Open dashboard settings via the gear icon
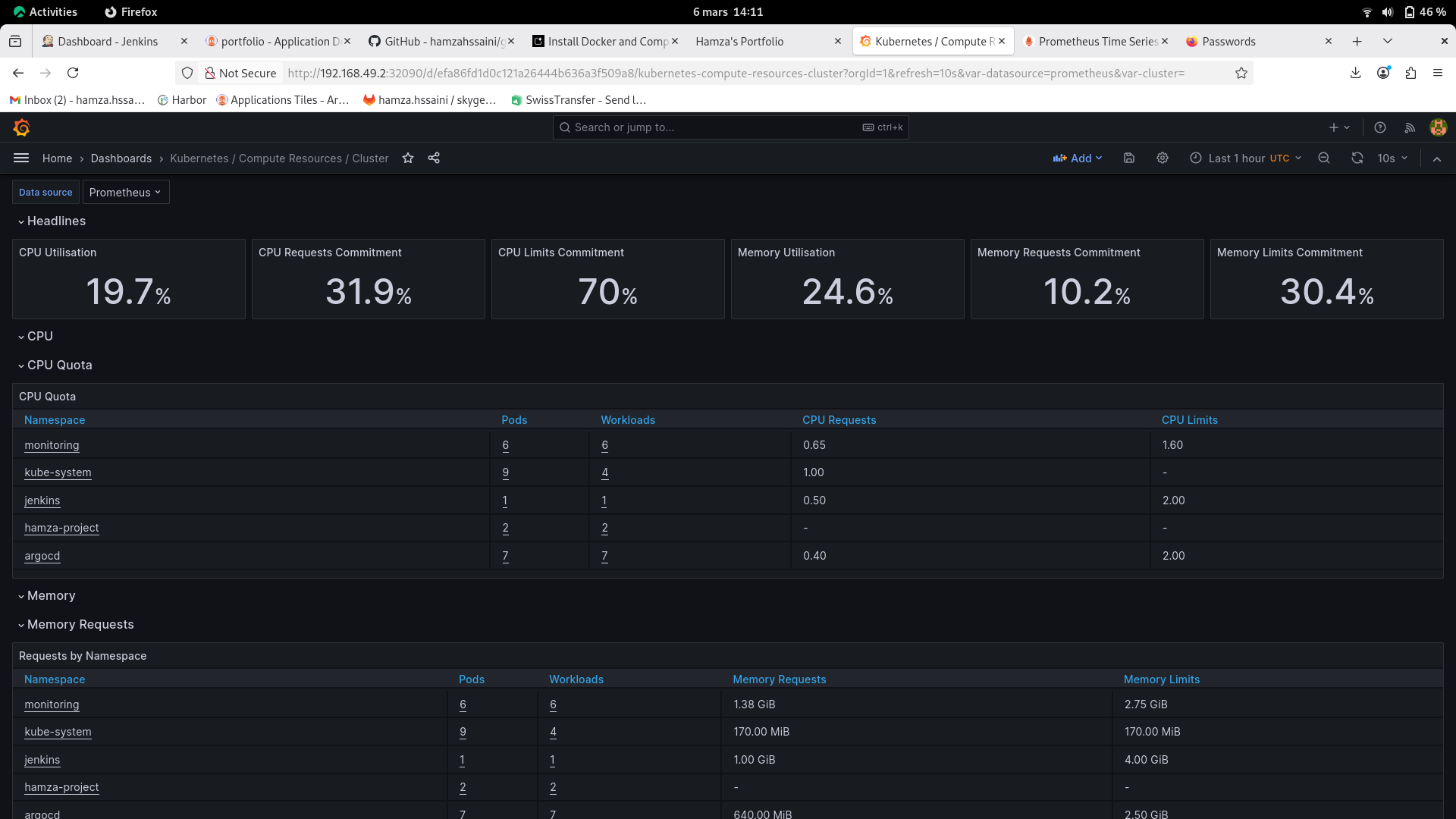The width and height of the screenshot is (1456, 819). [1162, 158]
